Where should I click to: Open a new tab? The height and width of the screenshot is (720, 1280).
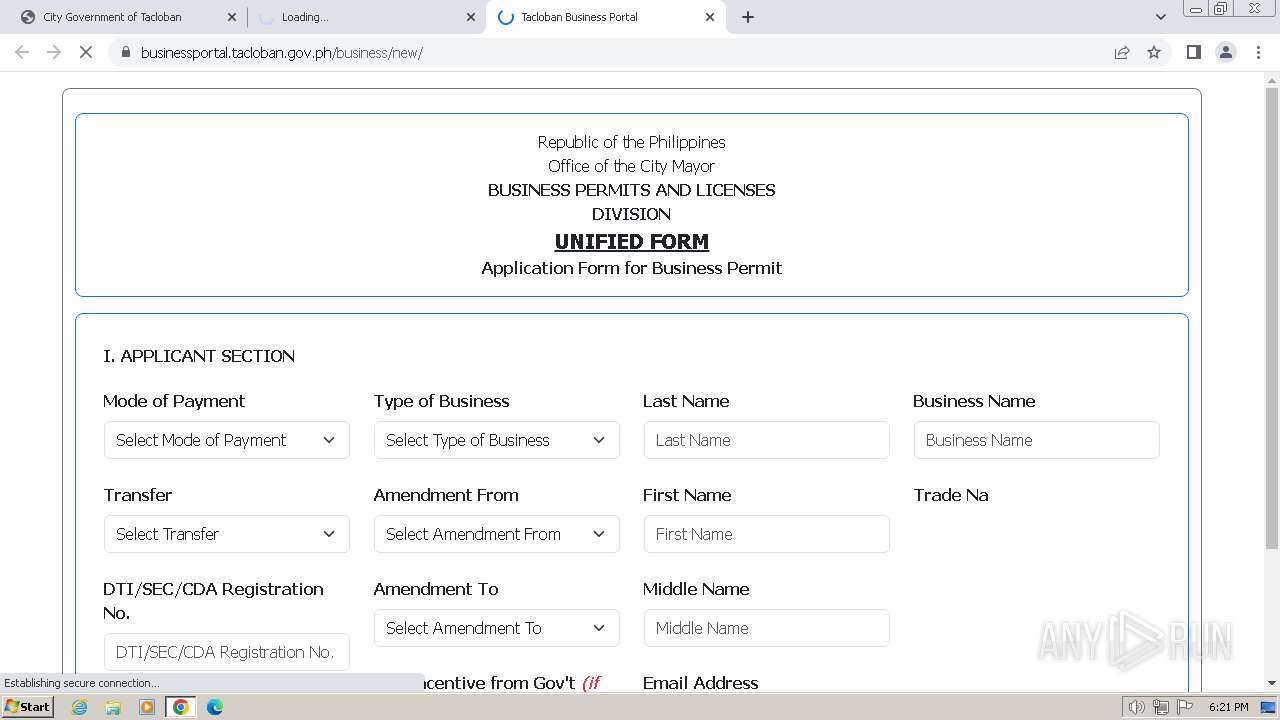tap(748, 17)
